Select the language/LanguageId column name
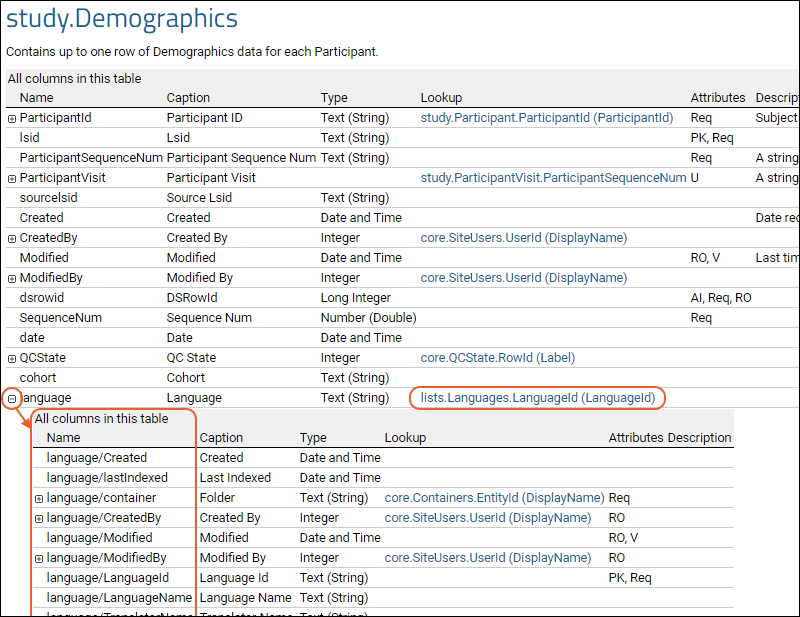The width and height of the screenshot is (800, 617). click(x=108, y=578)
